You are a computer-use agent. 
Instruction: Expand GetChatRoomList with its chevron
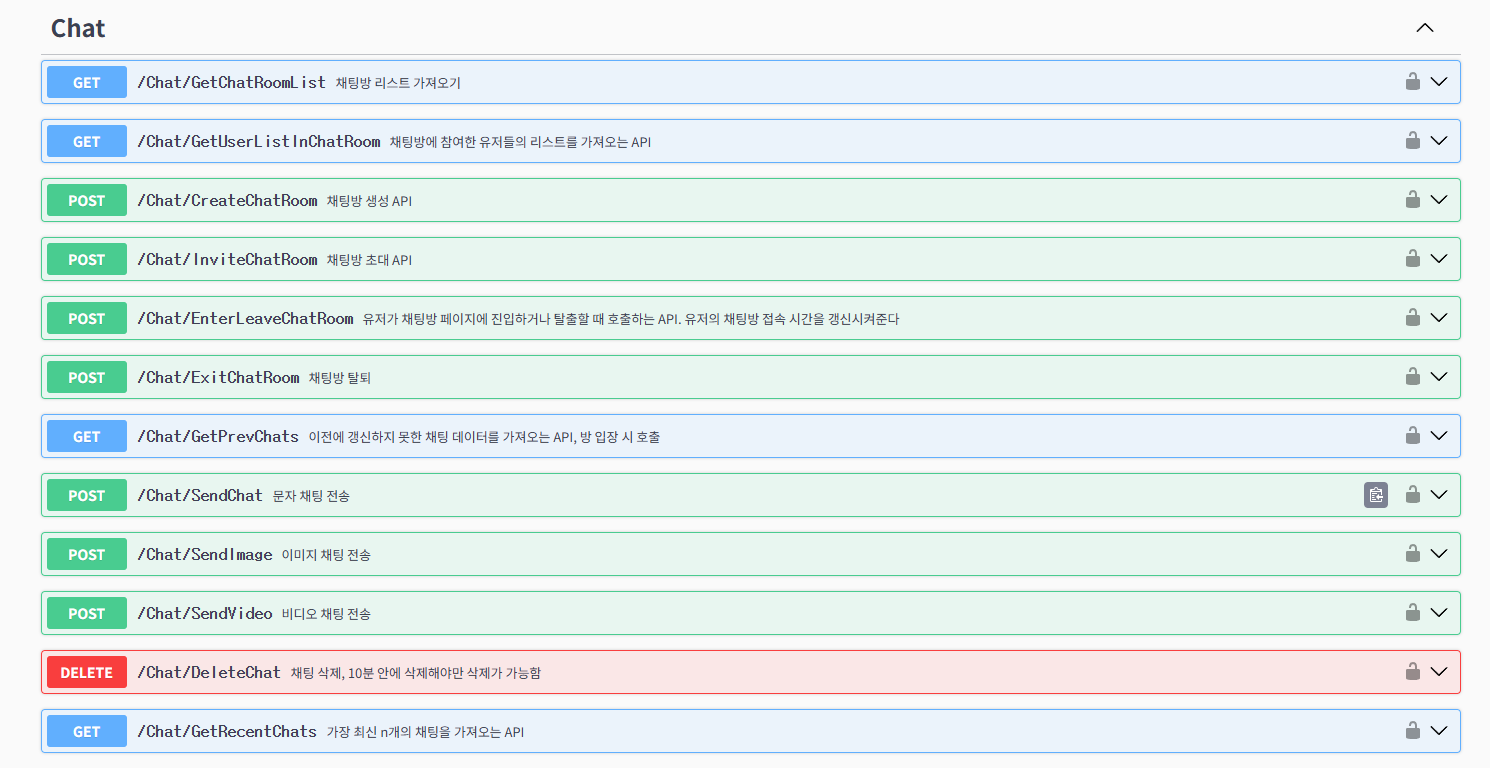[x=1439, y=81]
